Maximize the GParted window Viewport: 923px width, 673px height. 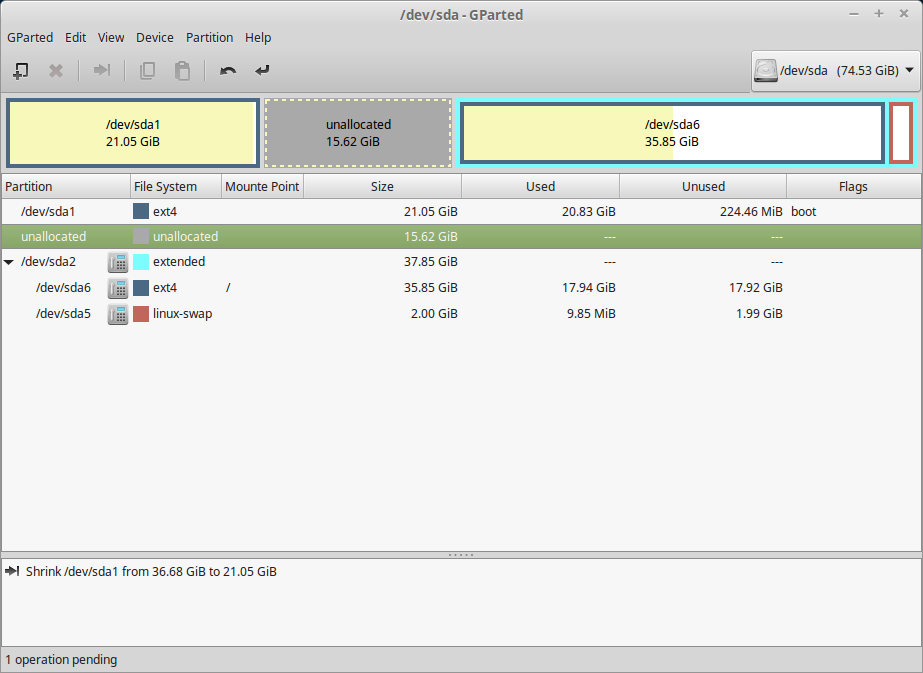(879, 14)
